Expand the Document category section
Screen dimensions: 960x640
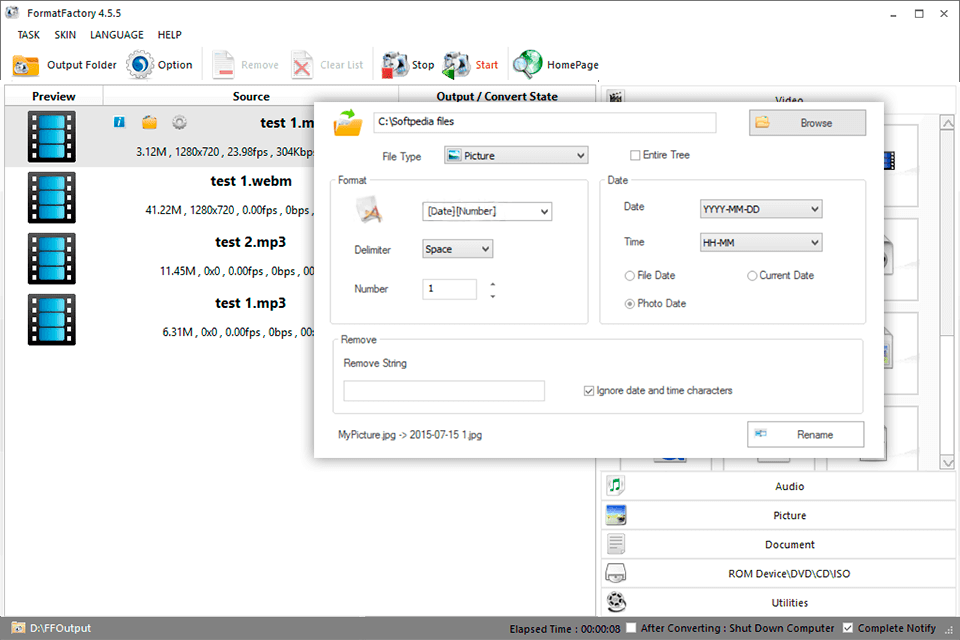click(x=778, y=544)
